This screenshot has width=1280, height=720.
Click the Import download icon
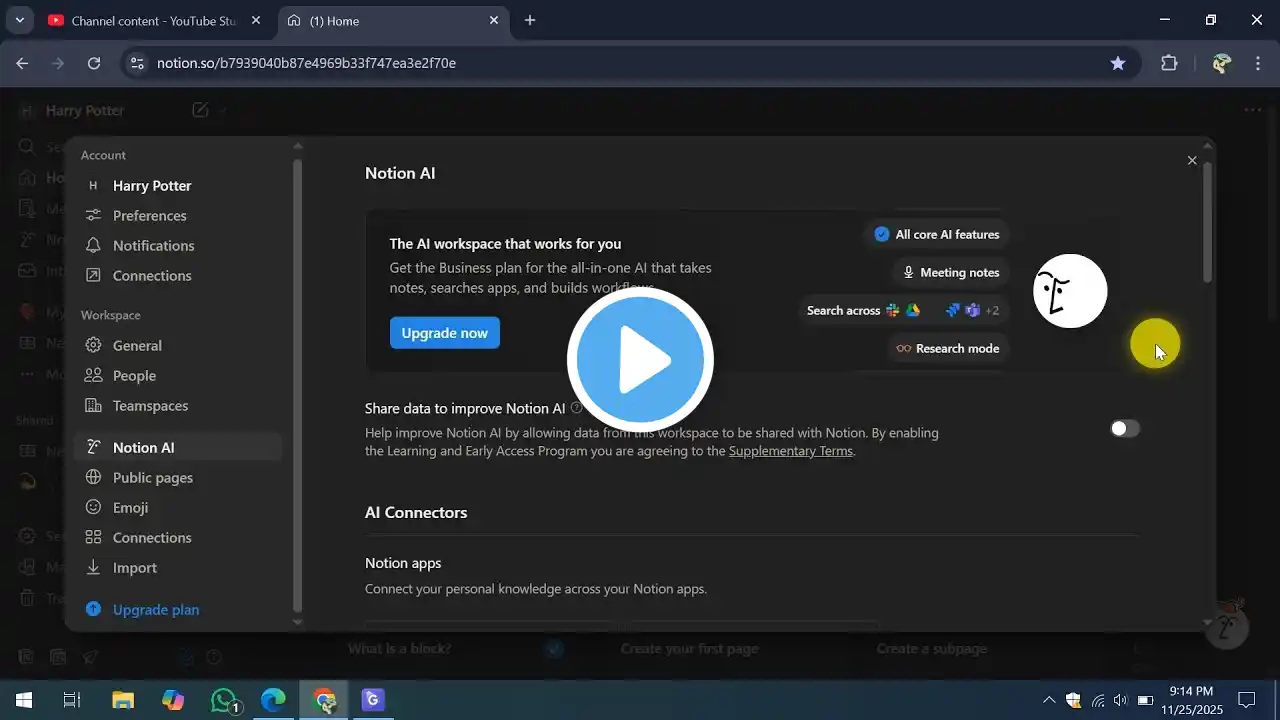(93, 568)
